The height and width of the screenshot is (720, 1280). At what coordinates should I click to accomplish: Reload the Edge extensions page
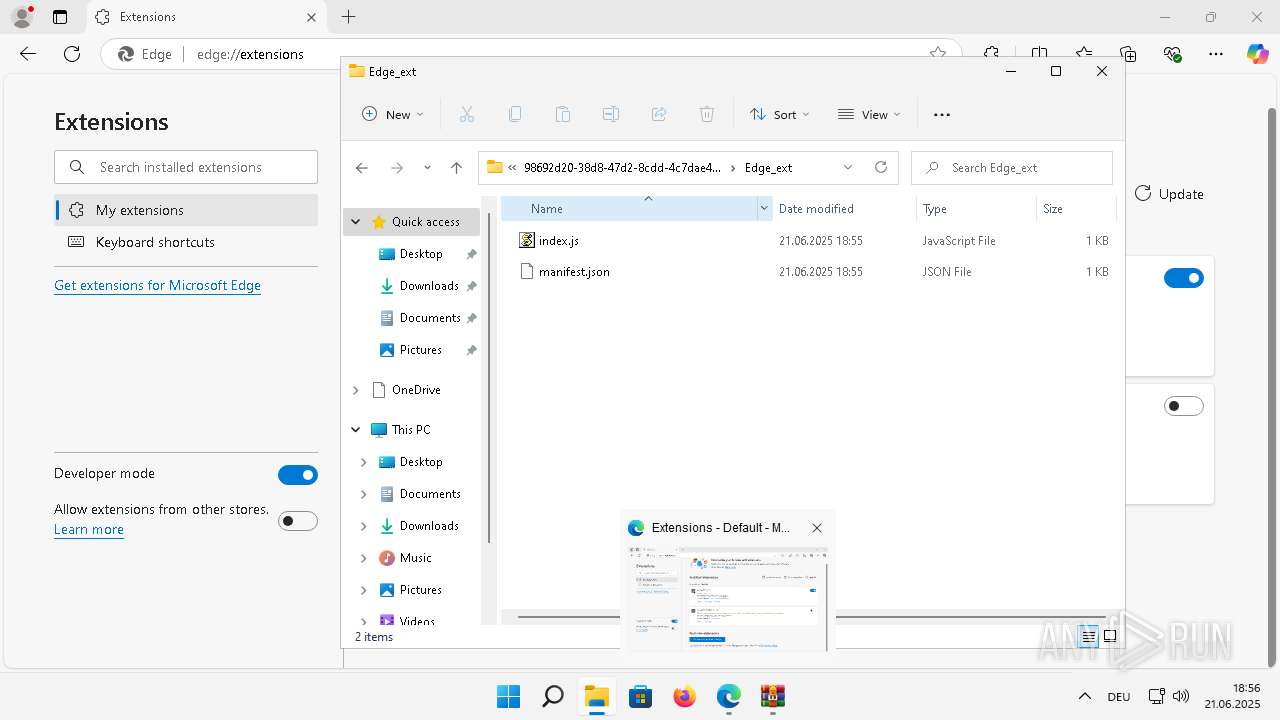(x=72, y=54)
